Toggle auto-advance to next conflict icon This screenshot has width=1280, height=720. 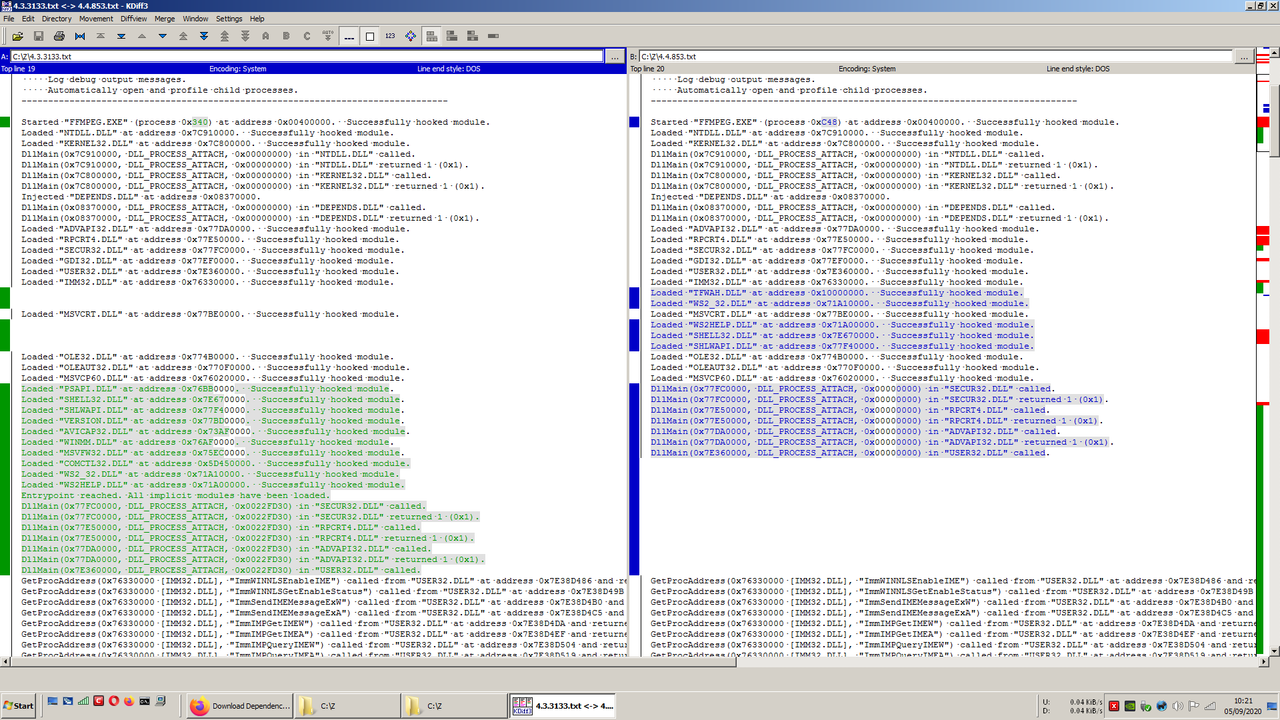coord(328,36)
